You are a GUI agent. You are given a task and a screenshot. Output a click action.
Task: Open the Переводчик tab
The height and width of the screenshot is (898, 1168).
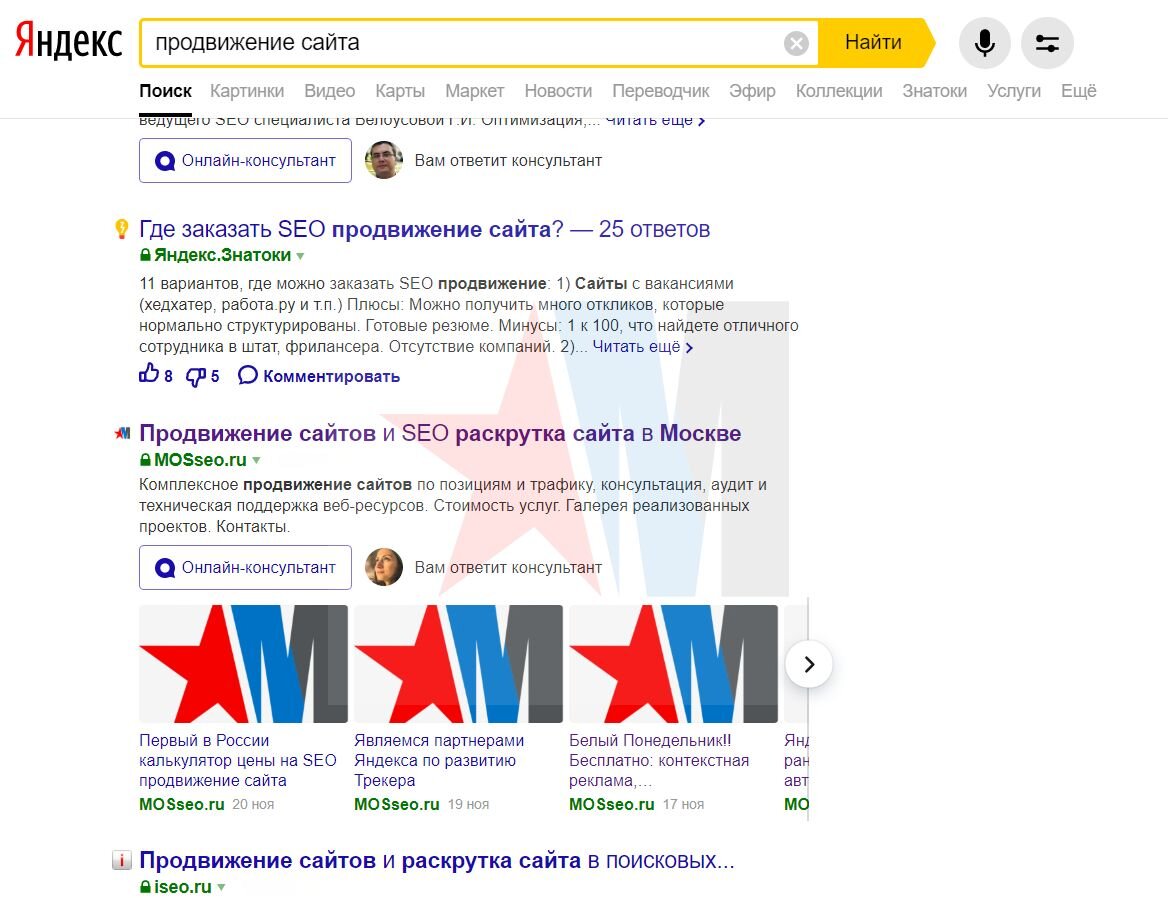660,91
